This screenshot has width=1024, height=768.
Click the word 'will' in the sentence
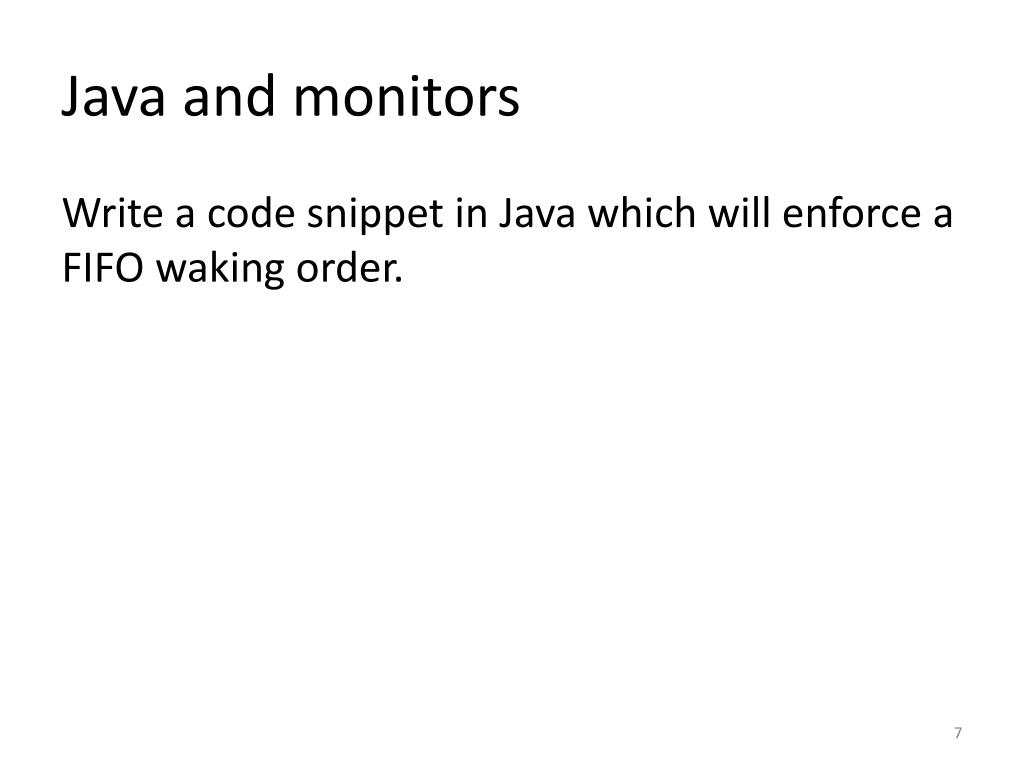739,213
